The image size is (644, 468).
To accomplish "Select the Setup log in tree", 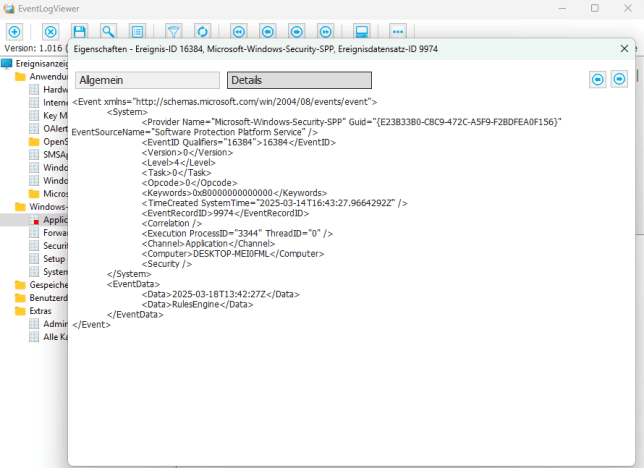I will 54,259.
